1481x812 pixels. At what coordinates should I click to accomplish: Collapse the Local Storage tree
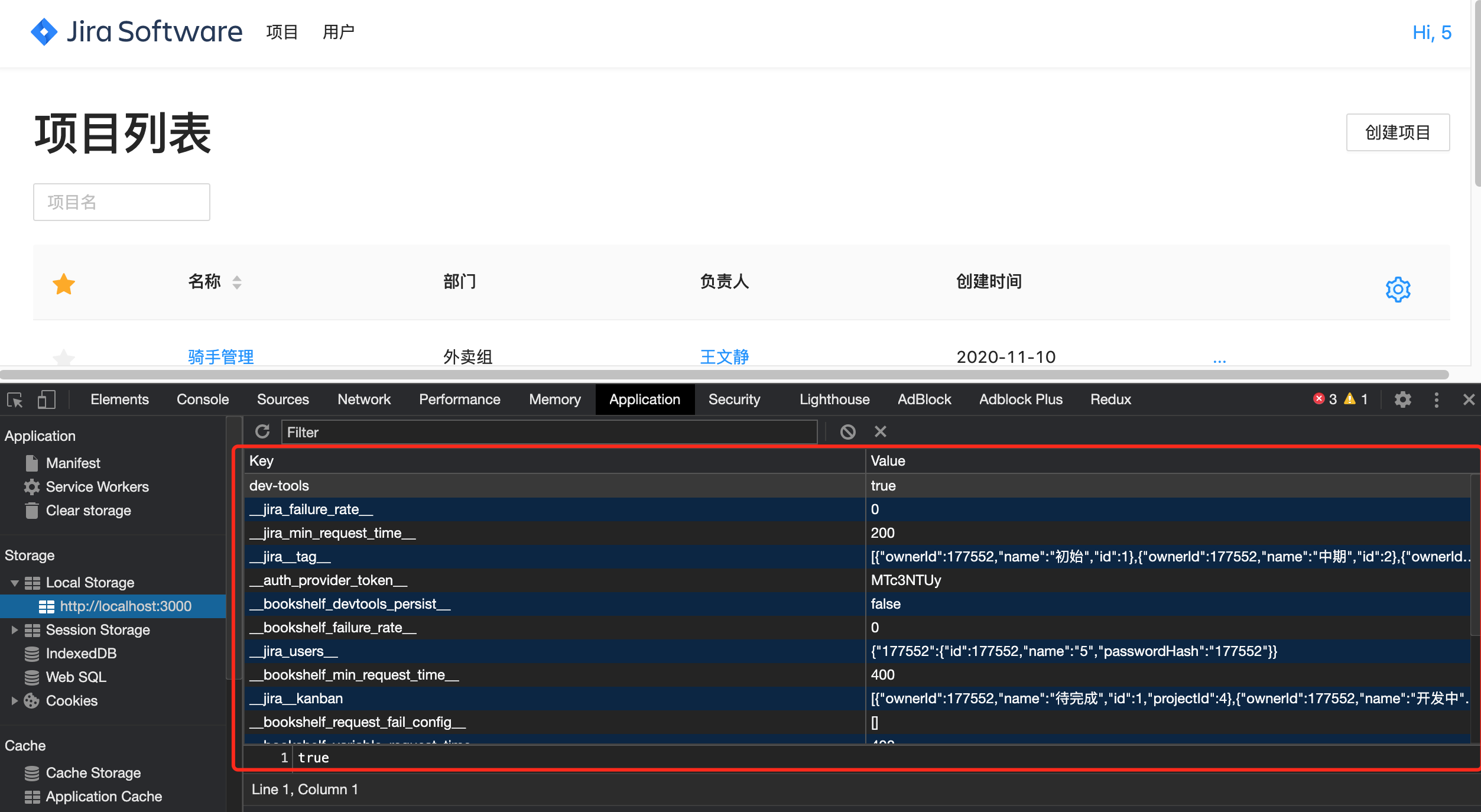coord(14,582)
